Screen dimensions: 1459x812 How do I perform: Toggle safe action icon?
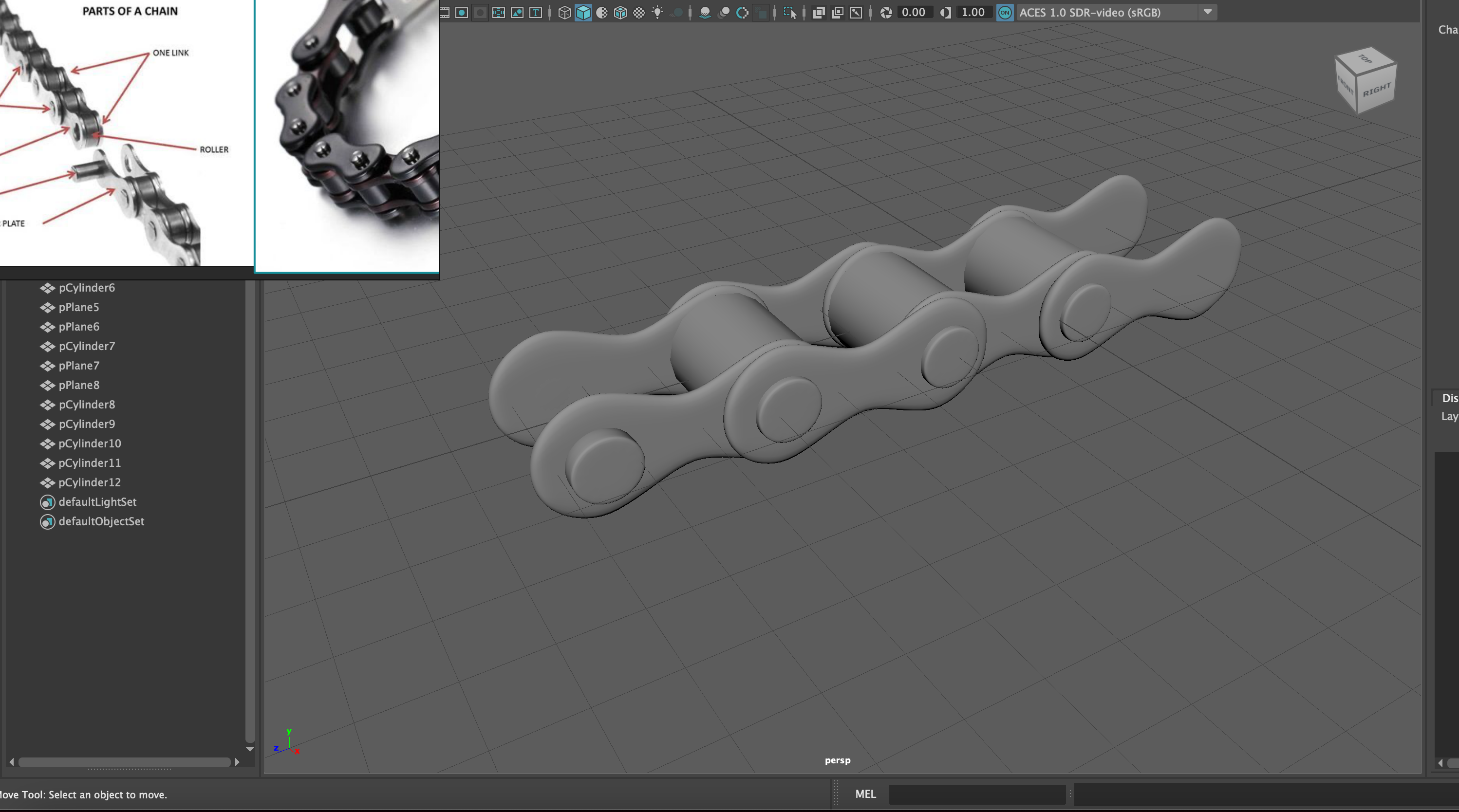click(x=517, y=13)
